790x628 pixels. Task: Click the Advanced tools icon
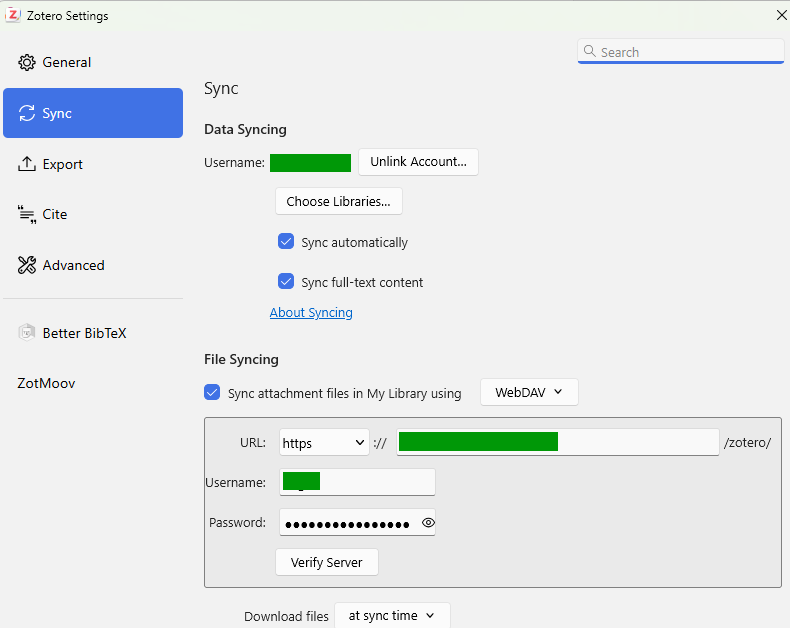pyautogui.click(x=27, y=265)
